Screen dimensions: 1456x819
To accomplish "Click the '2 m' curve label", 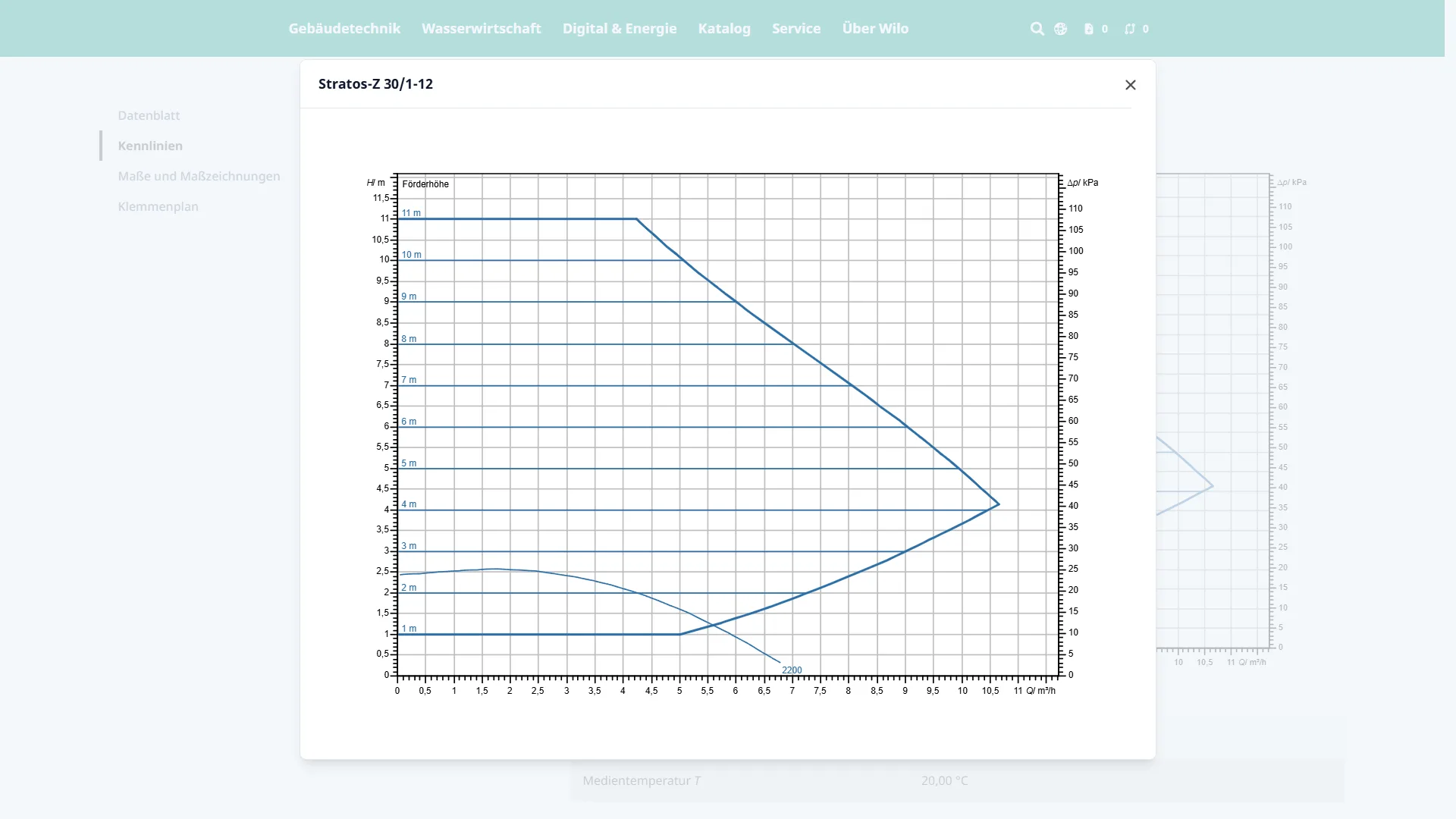I will 409,588.
